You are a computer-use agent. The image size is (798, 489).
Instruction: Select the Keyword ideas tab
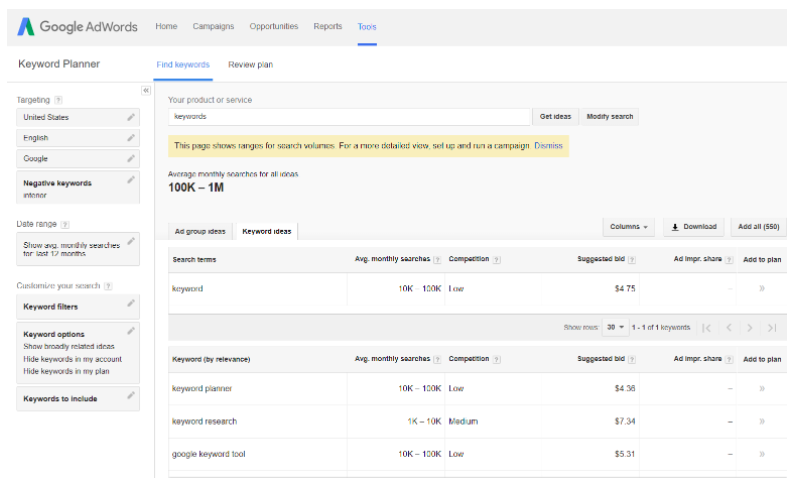[267, 232]
